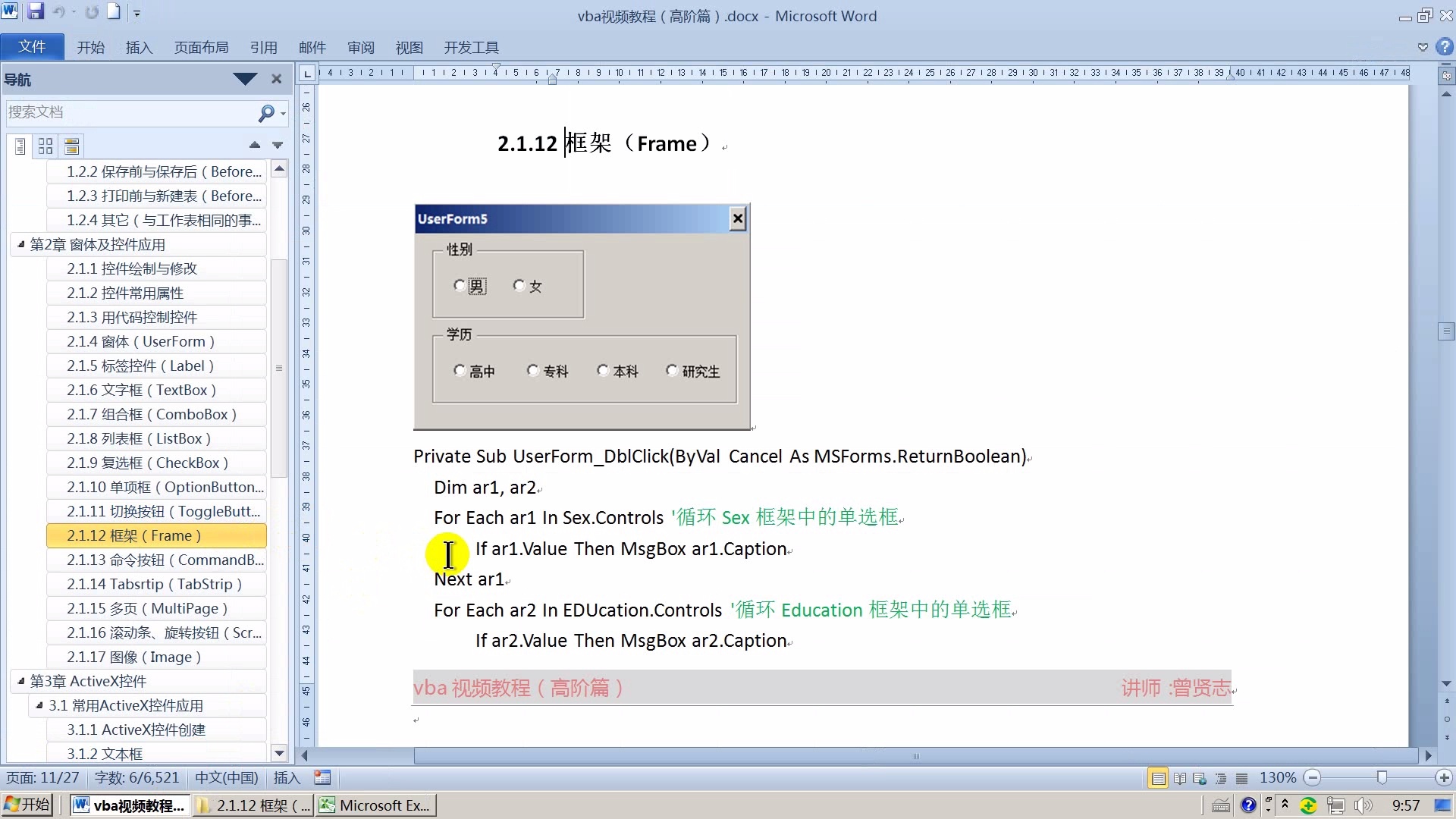Switch to full screen reading view
Screen dimensions: 1456x819
click(x=1181, y=777)
